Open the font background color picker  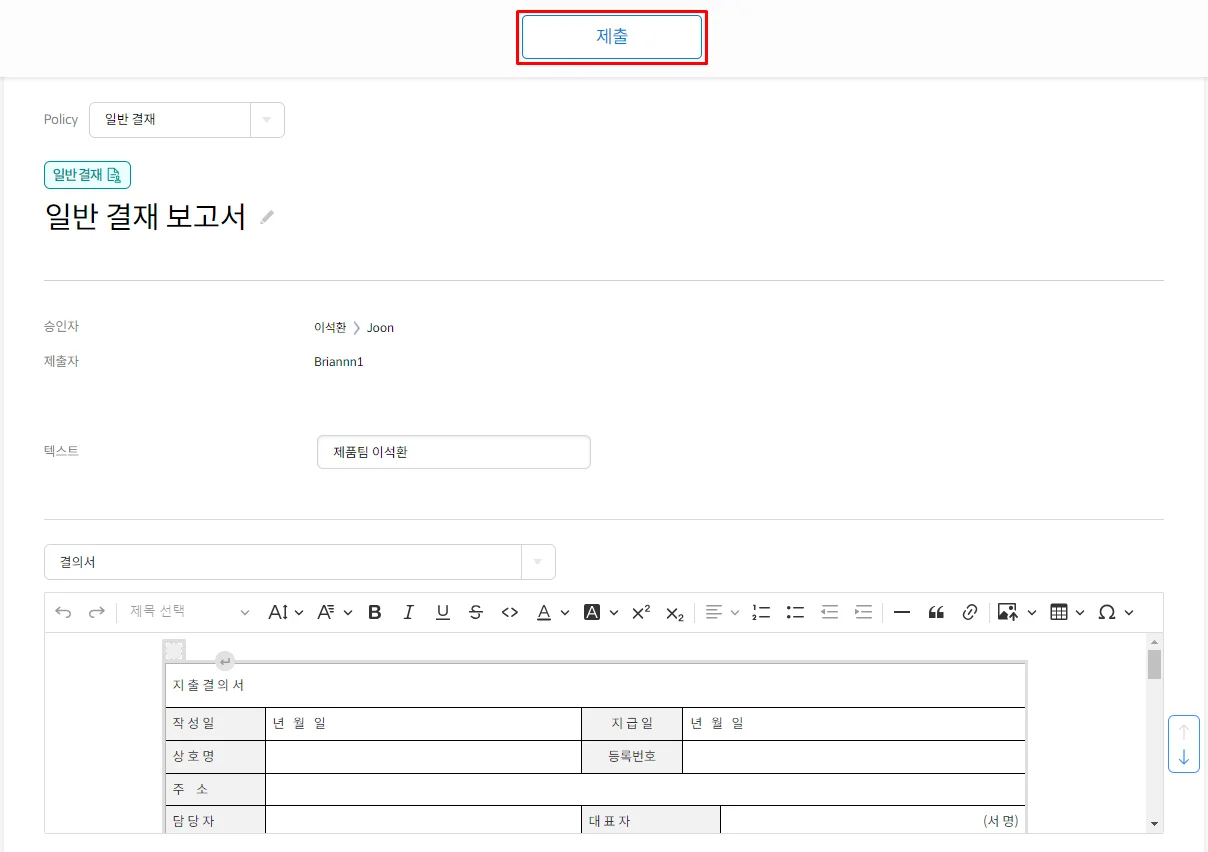tap(601, 612)
